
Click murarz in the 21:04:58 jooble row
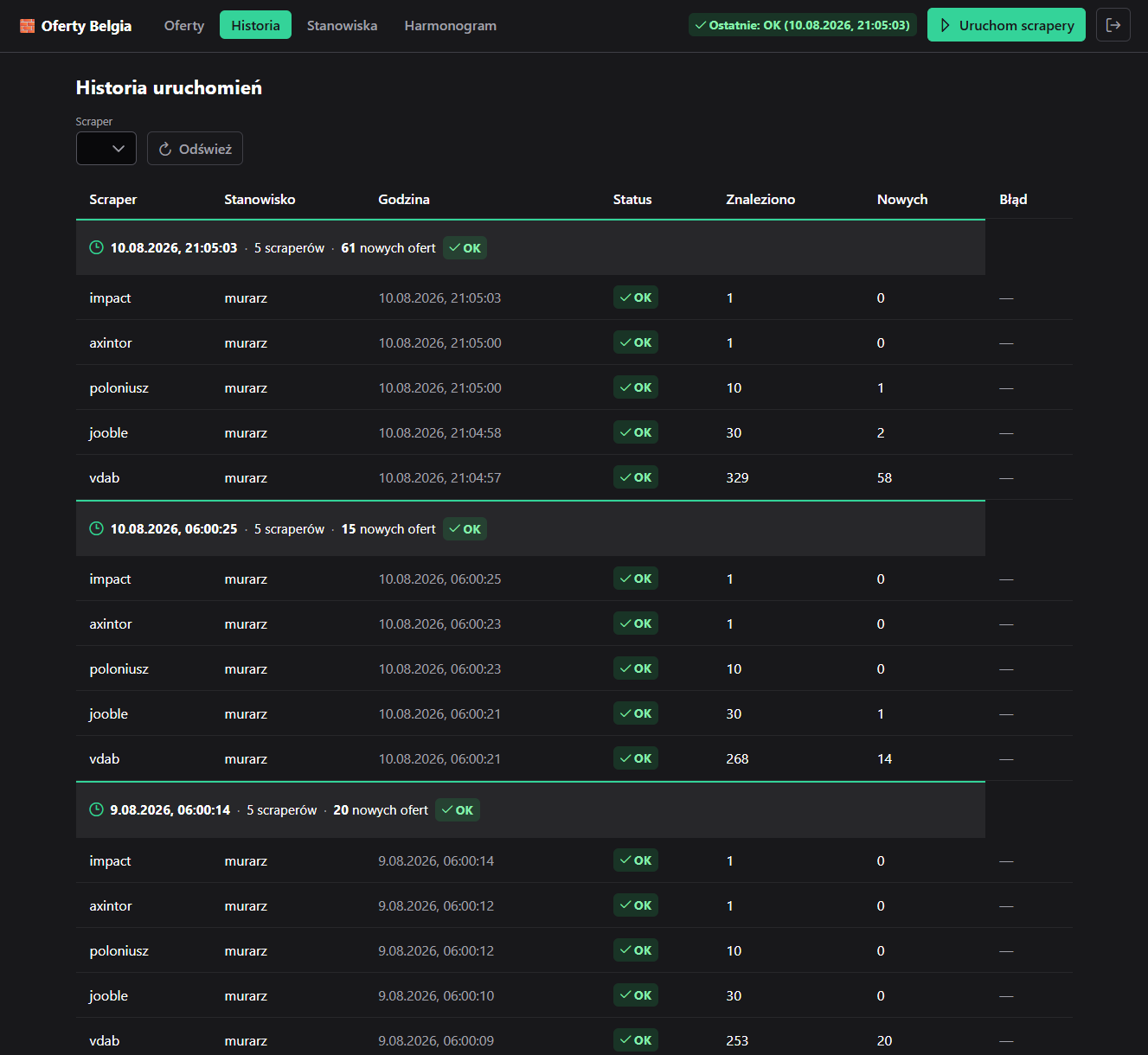246,432
